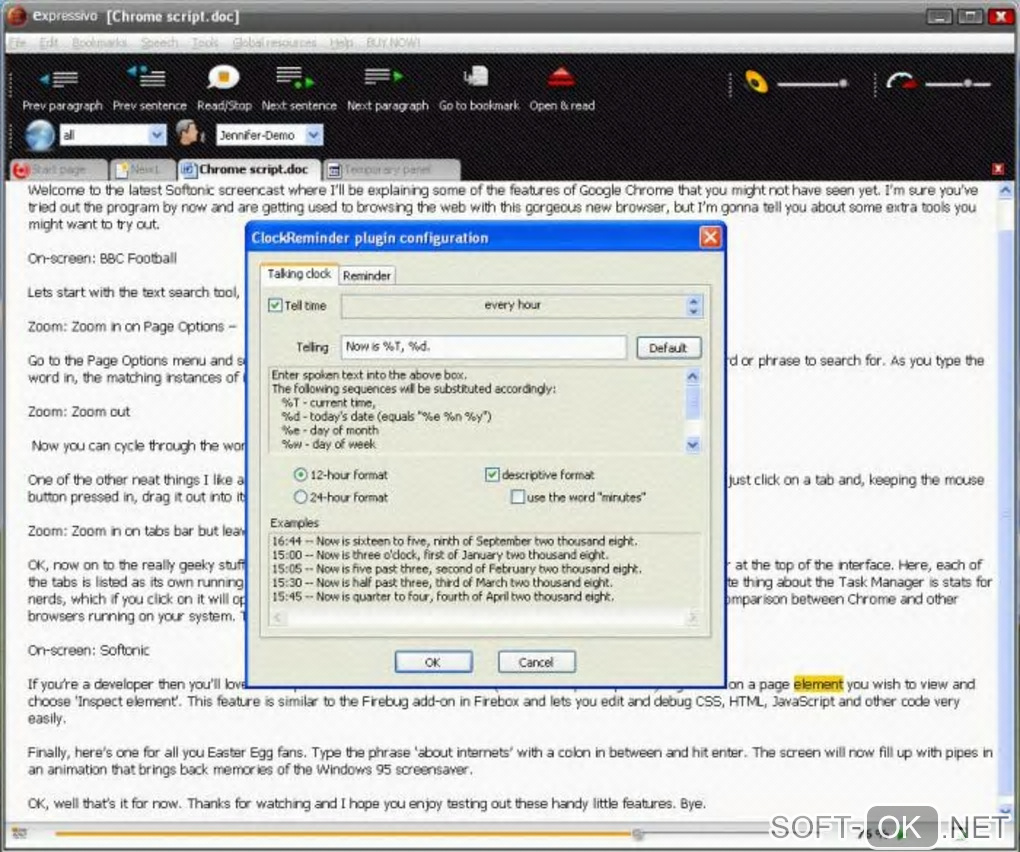Click the text 'Zoom: Zoom out'
Screen dimensions: 1020x852
(79, 412)
